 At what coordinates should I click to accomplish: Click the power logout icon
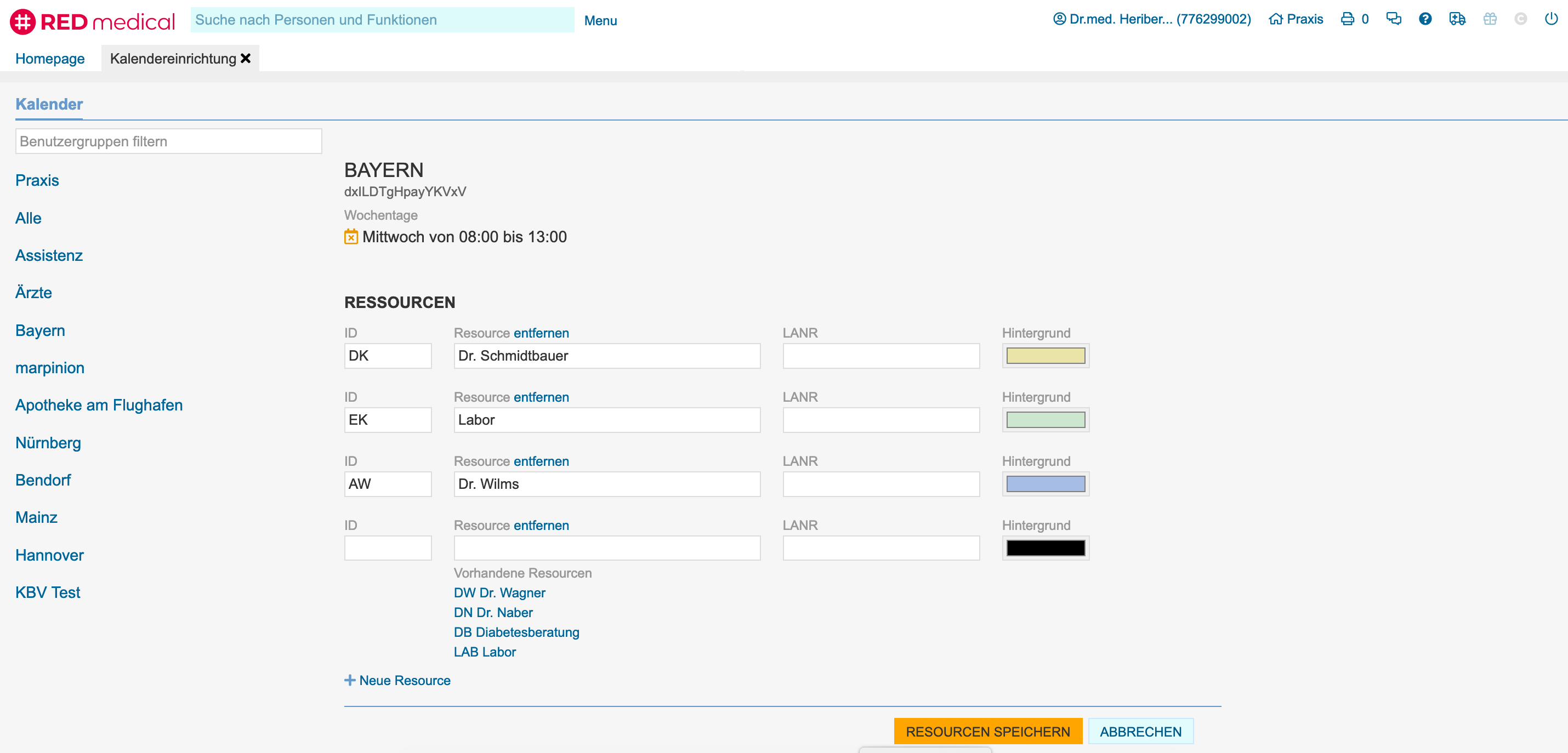1550,19
